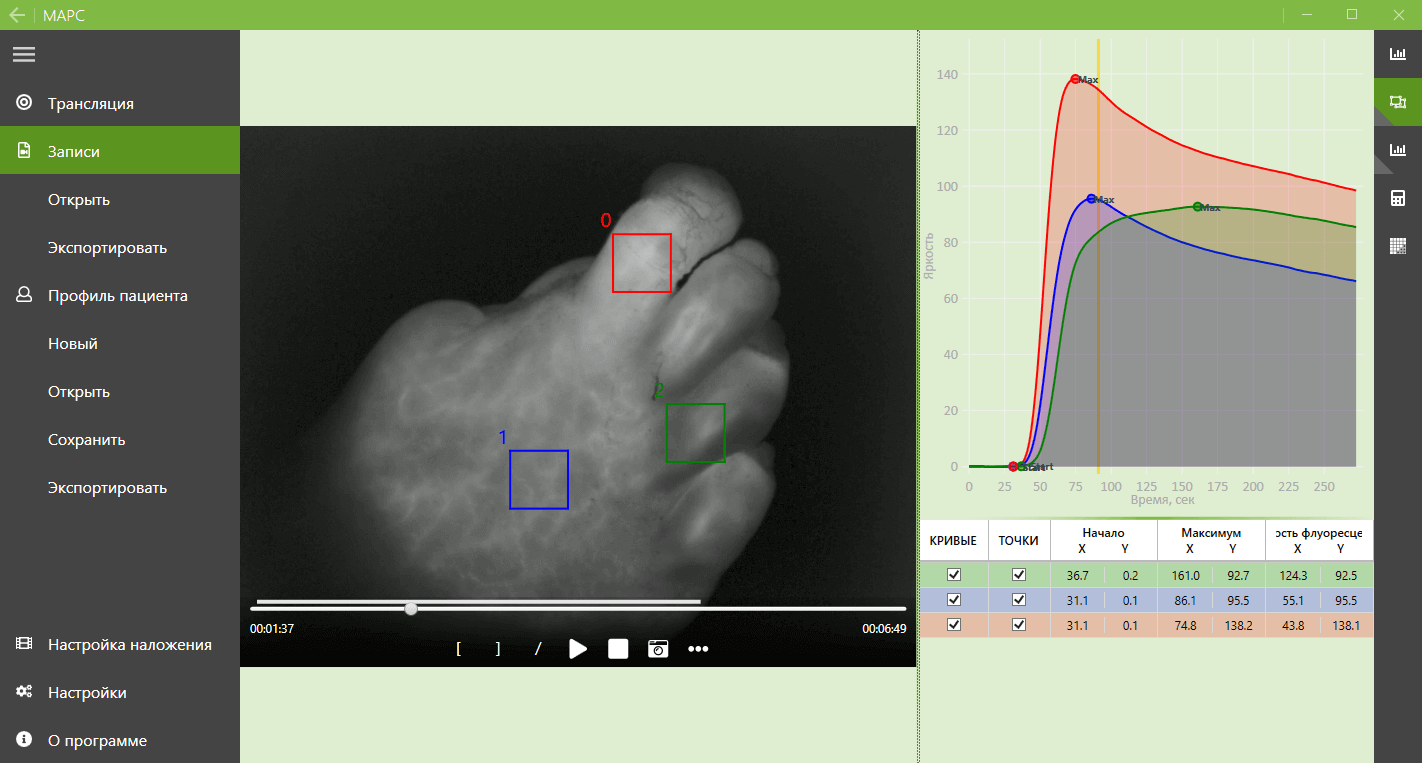The image size is (1422, 763).
Task: Click Экспортировать under Профиль пациента
Action: click(107, 487)
